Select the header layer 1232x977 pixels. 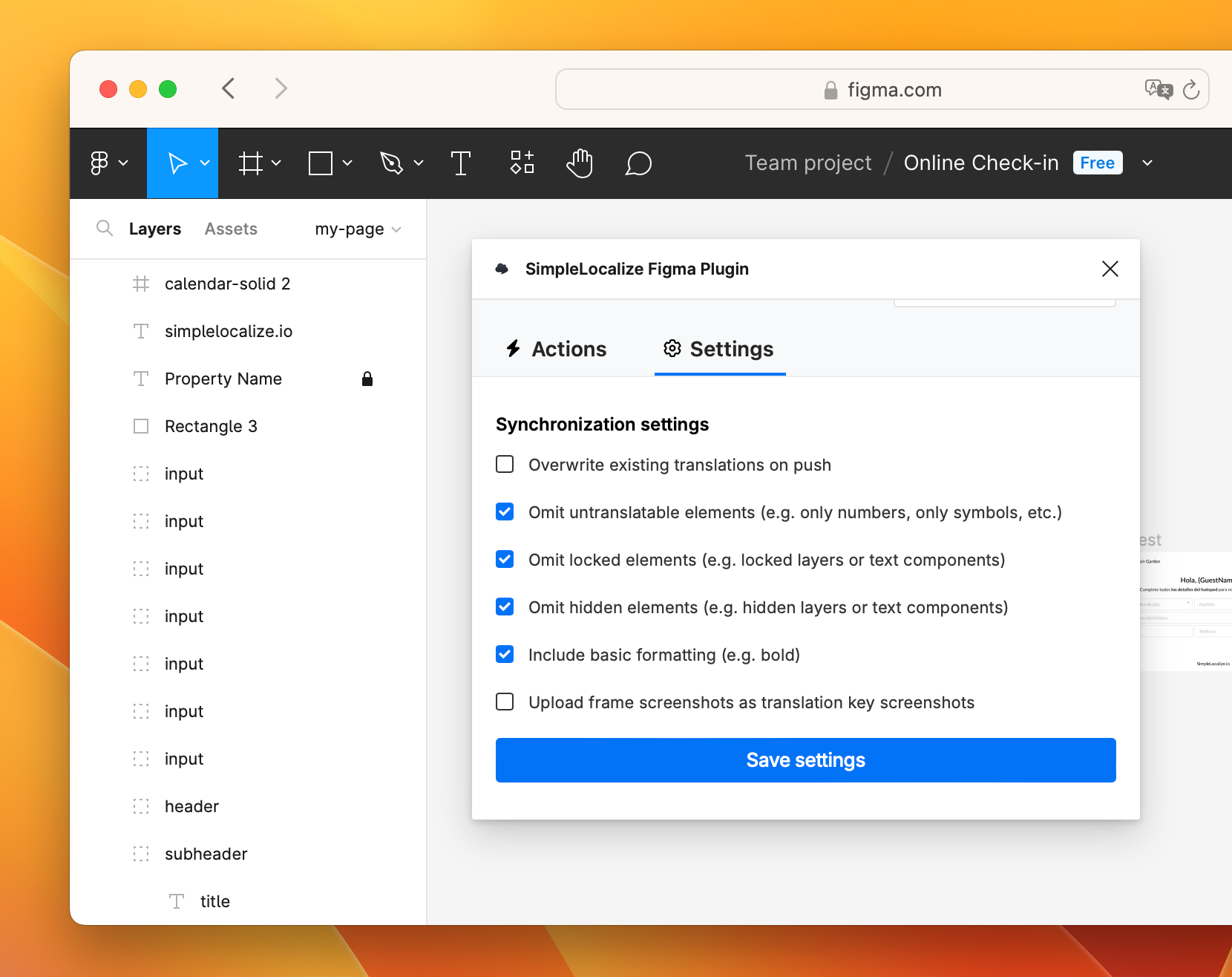click(248, 806)
